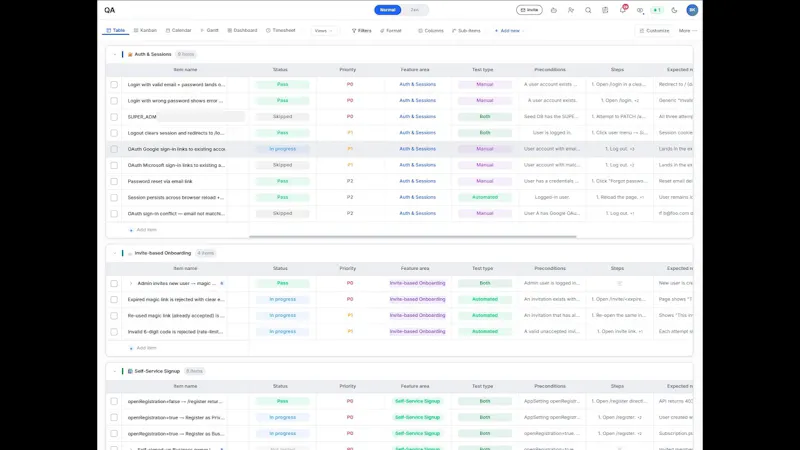Switch to the Kanban view tab
The width and height of the screenshot is (800, 450).
(x=145, y=31)
